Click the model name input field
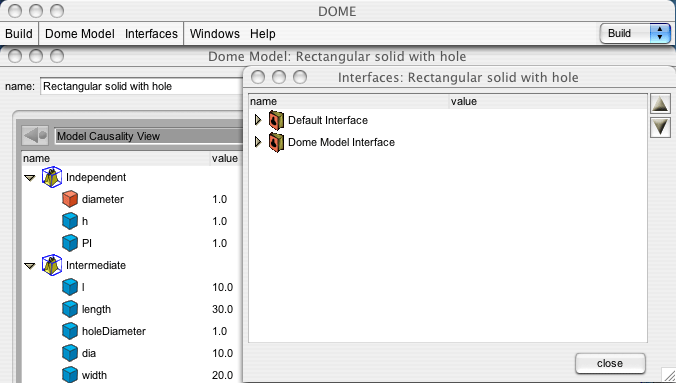This screenshot has width=676, height=383. 141,86
